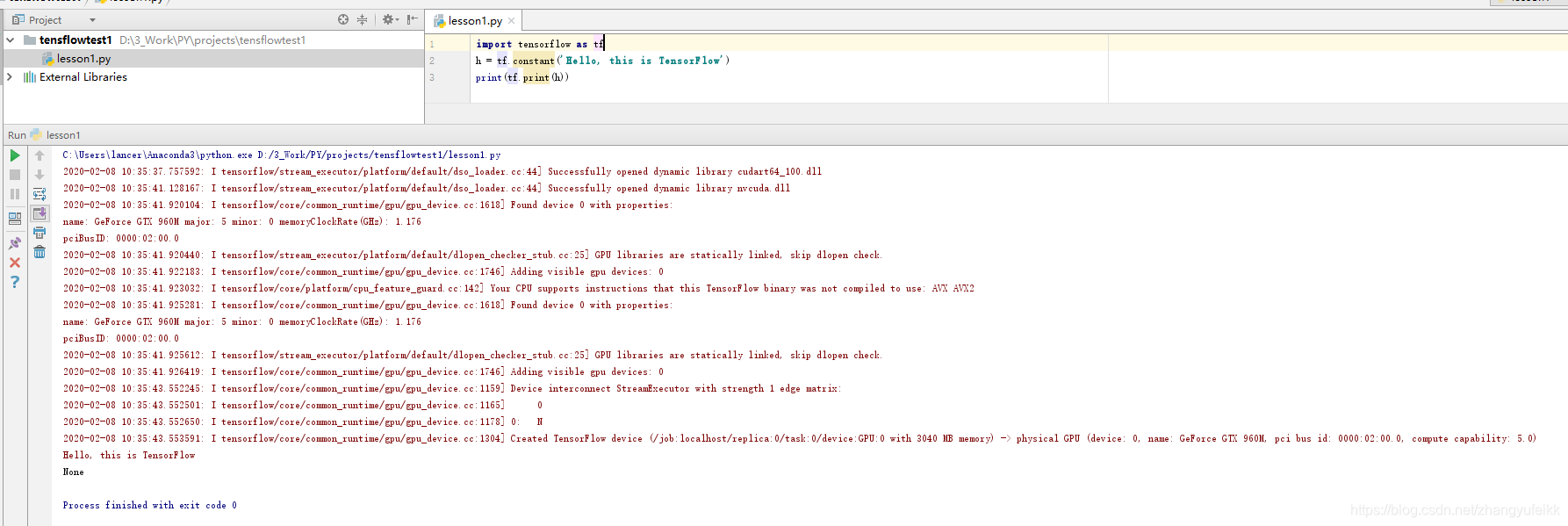Click line number 2 in gutter
This screenshot has width=1568, height=526.
point(432,61)
